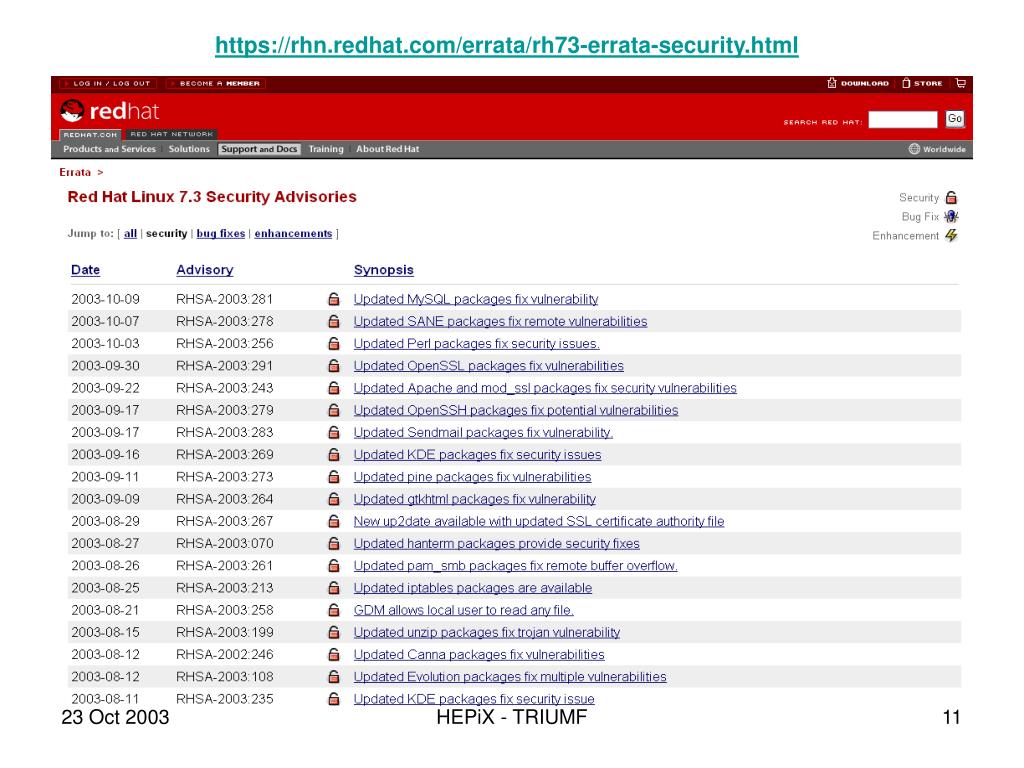Open Updated Sendmail packages advisory link
Image resolution: width=1024 pixels, height=768 pixels.
tap(483, 432)
